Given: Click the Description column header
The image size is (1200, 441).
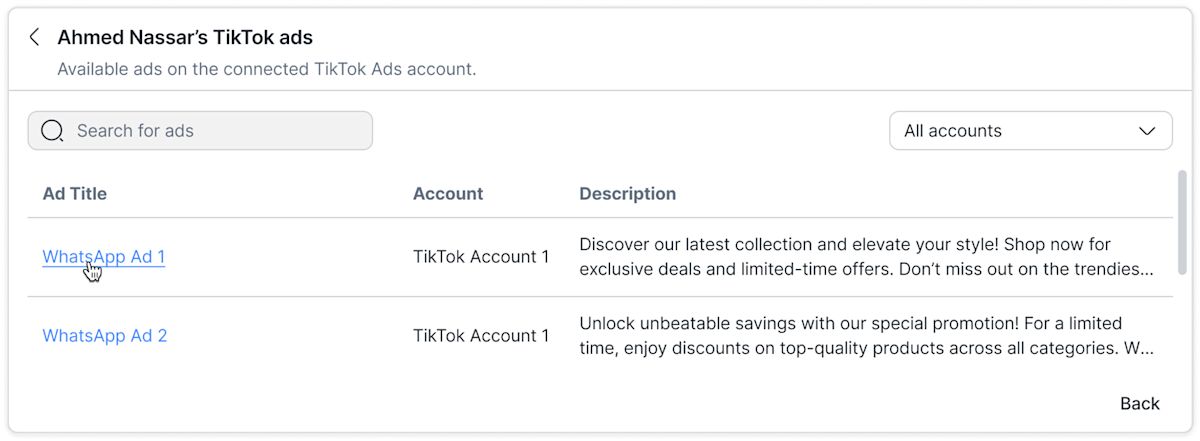Looking at the screenshot, I should click(x=628, y=194).
